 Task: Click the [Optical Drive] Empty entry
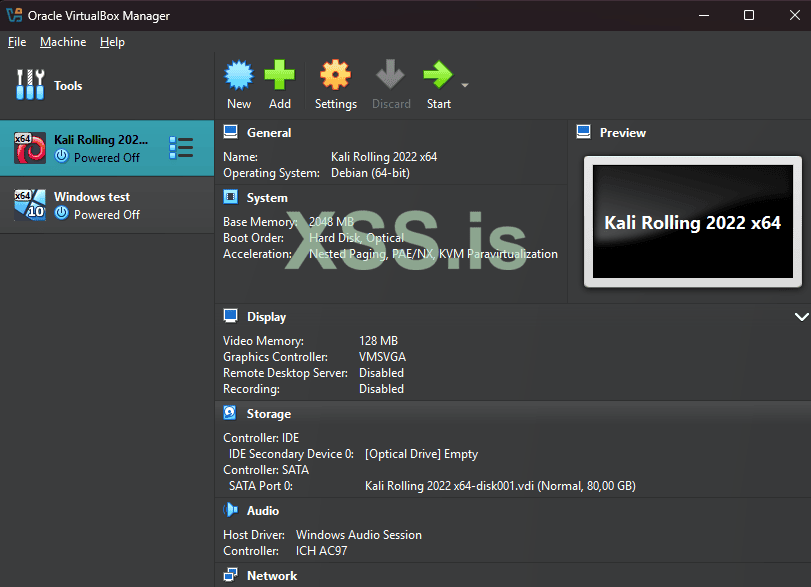click(422, 454)
